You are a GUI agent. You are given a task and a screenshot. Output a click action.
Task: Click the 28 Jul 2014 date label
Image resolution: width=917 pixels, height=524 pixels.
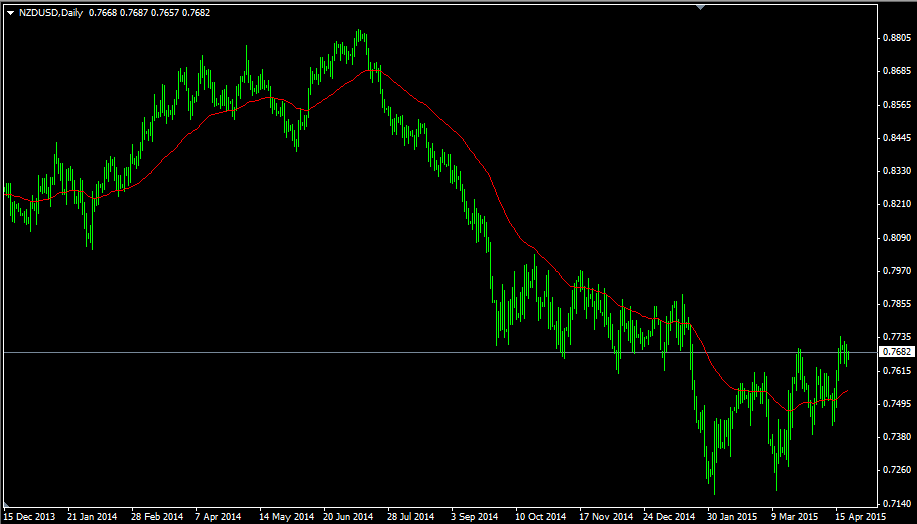pos(411,517)
